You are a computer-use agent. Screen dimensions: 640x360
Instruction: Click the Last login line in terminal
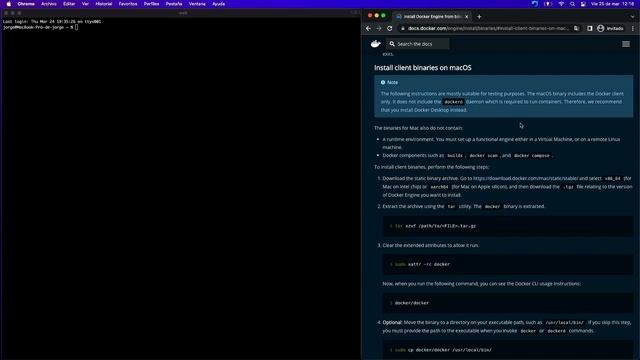click(52, 21)
